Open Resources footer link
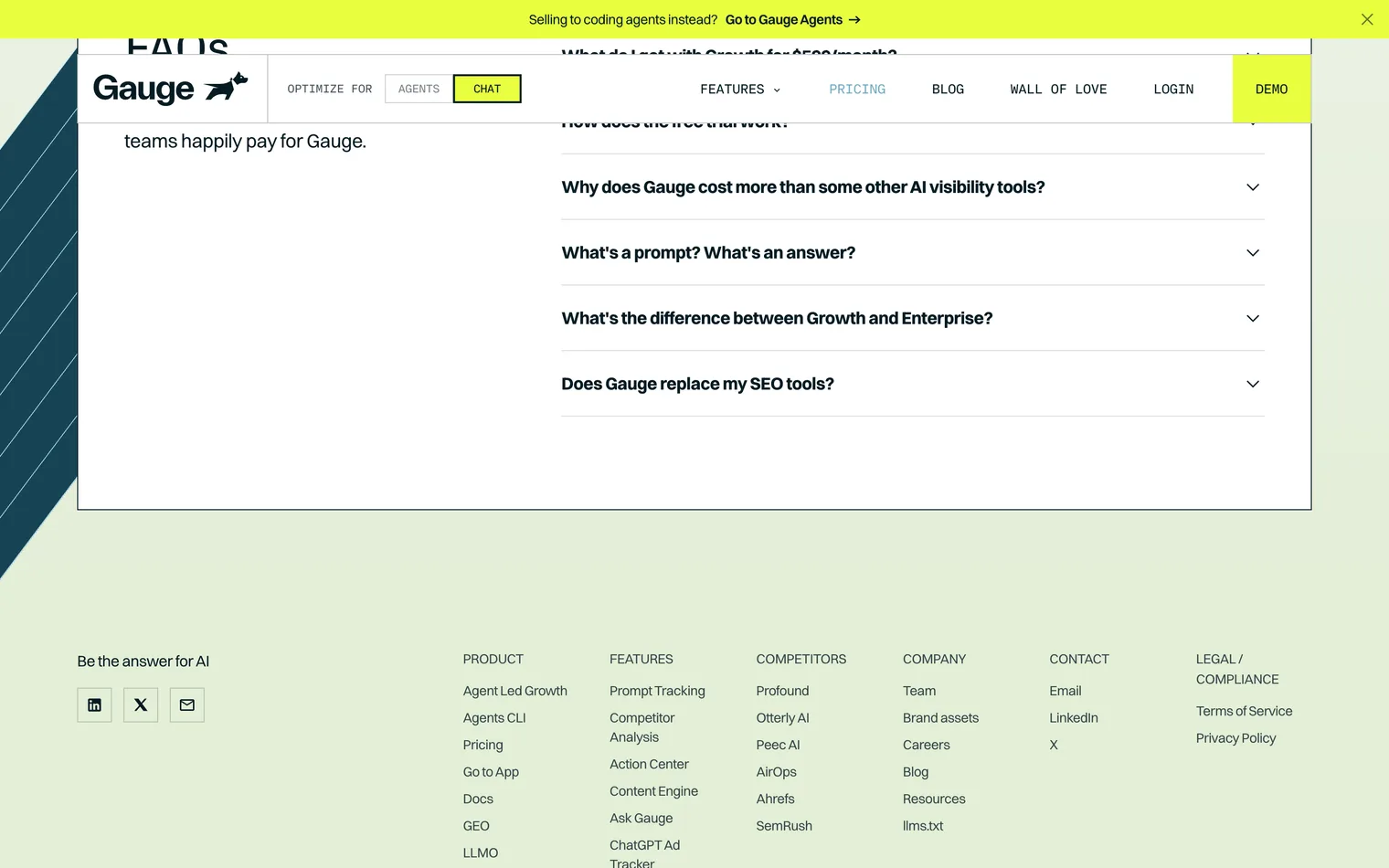Viewport: 1389px width, 868px height. pos(934,799)
